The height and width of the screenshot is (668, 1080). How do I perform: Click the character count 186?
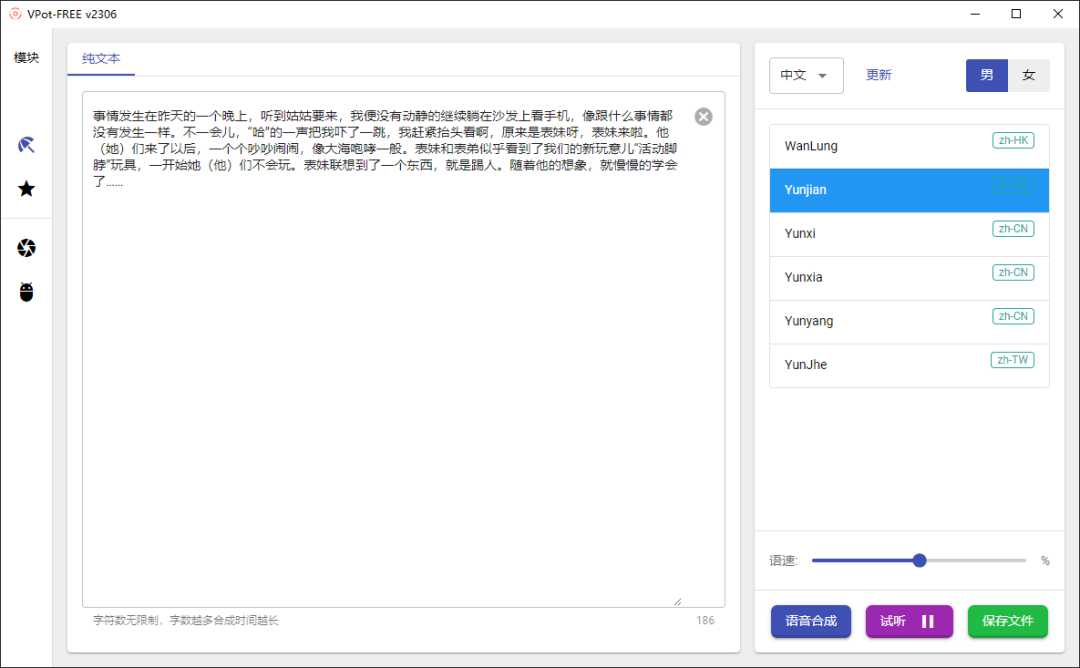[705, 620]
